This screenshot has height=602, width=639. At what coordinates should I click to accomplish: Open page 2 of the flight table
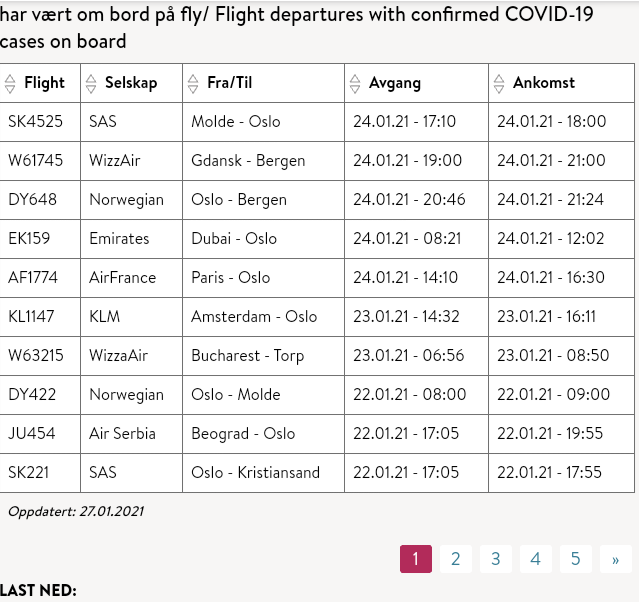[455, 559]
